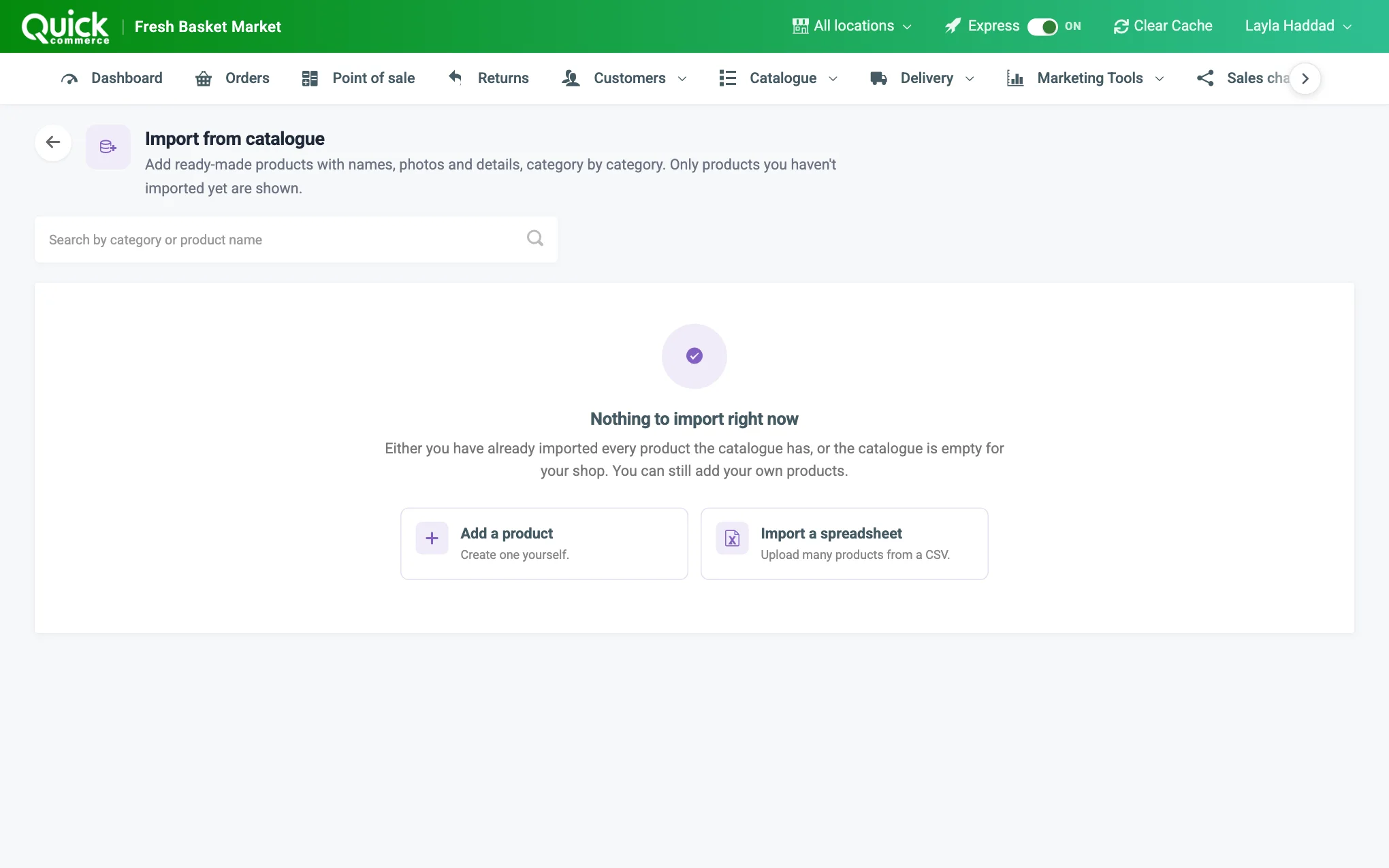The image size is (1389, 868).
Task: Click the Returns reply-arrow icon
Action: [456, 77]
